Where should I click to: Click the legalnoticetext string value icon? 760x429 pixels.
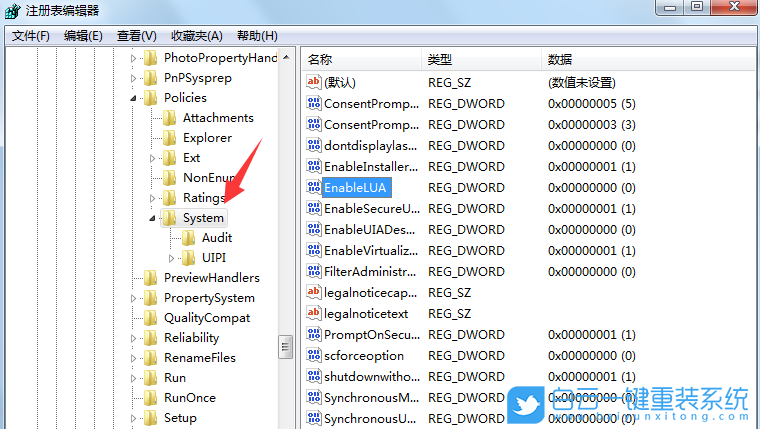314,313
